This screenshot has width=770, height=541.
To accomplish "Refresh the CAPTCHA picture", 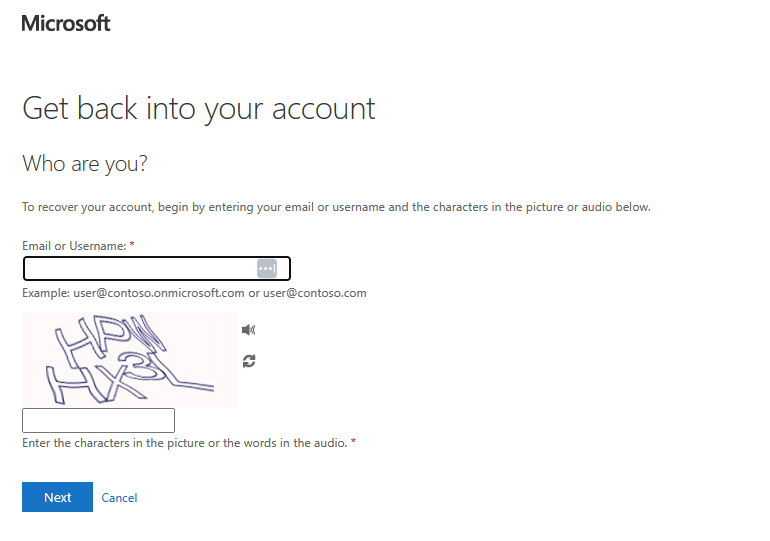I will coord(249,361).
